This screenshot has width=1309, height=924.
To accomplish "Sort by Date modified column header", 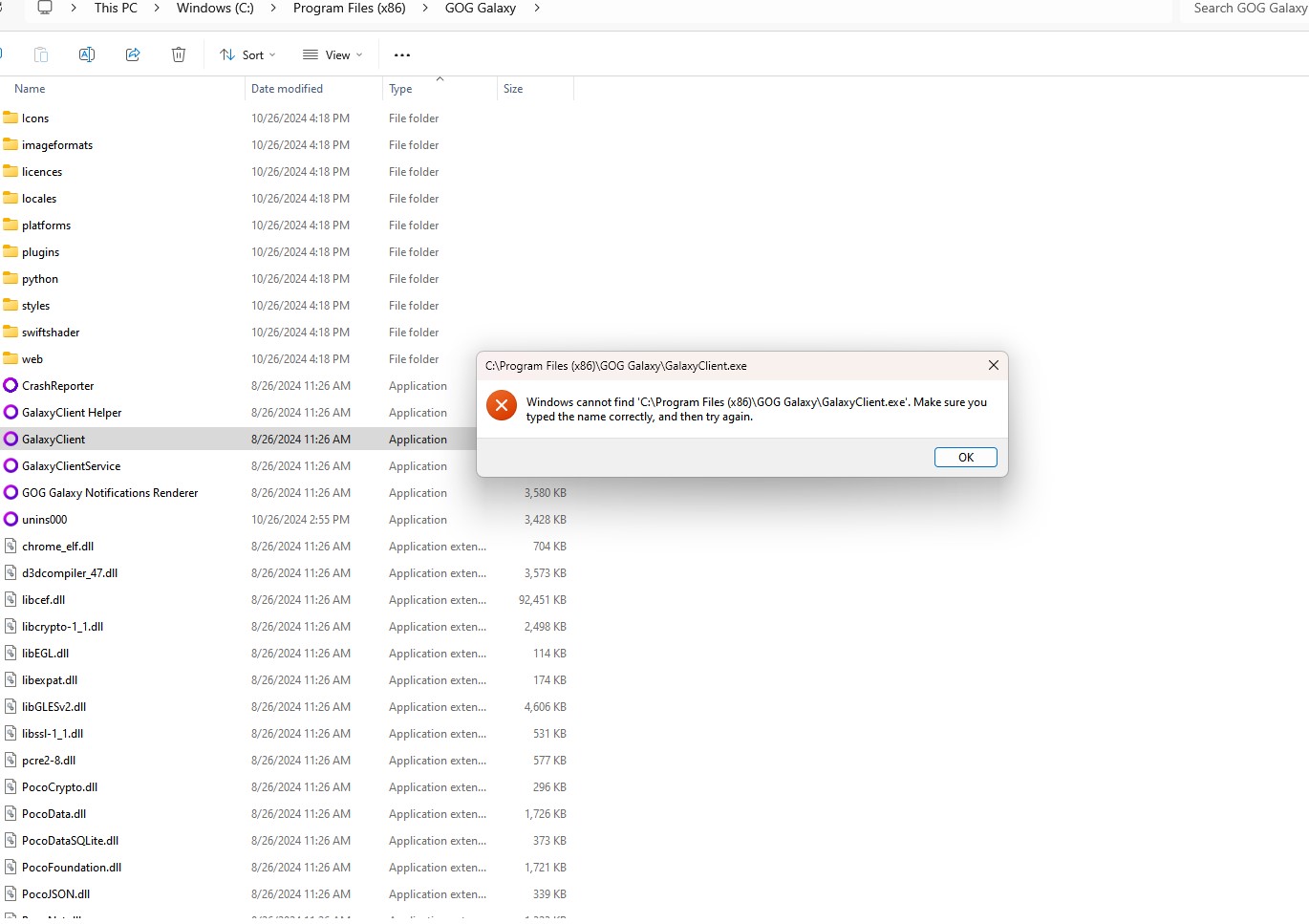I will coord(287,89).
